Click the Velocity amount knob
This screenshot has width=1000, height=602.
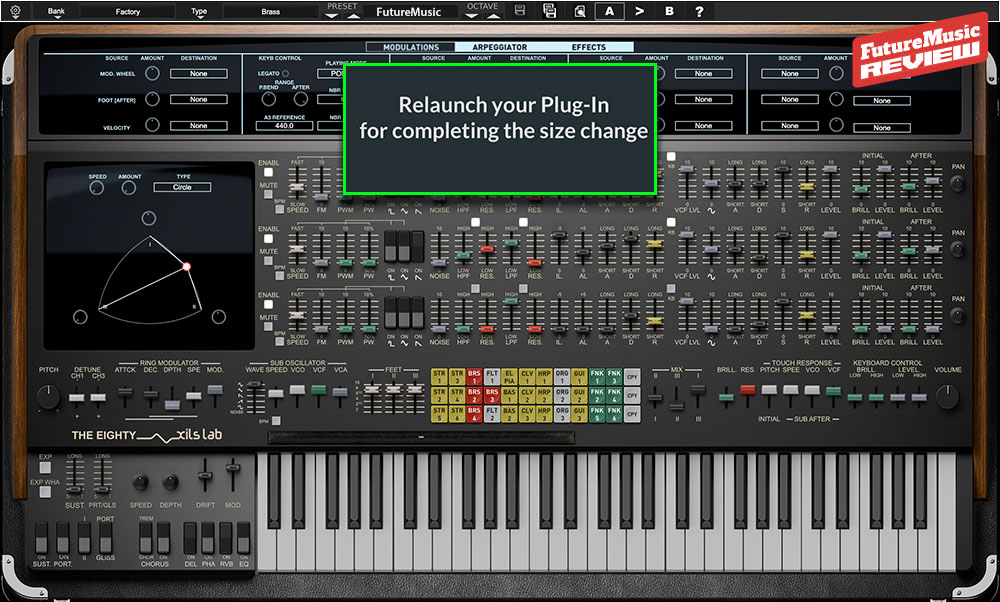tap(152, 125)
